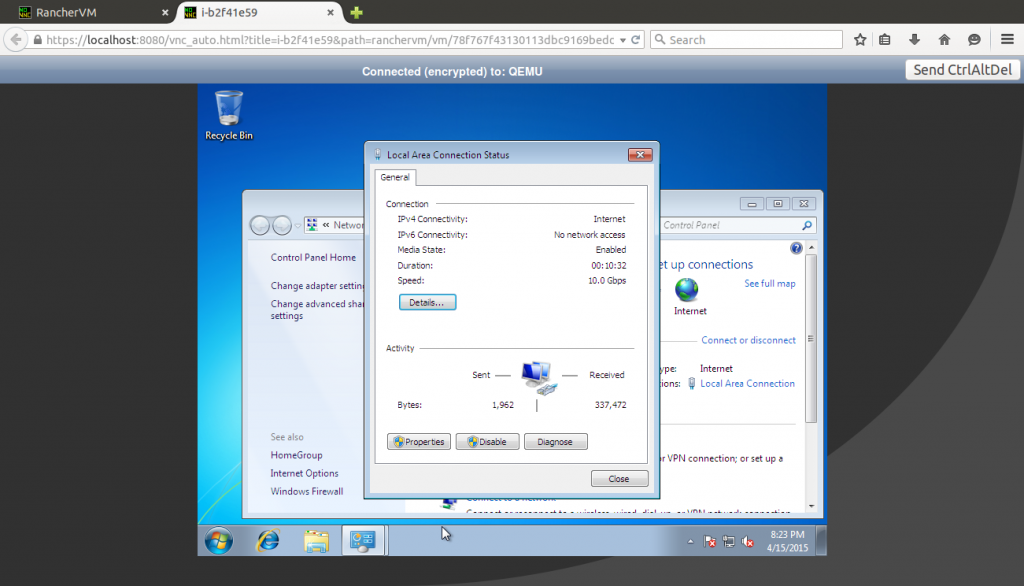Go to the browser home page

point(944,40)
